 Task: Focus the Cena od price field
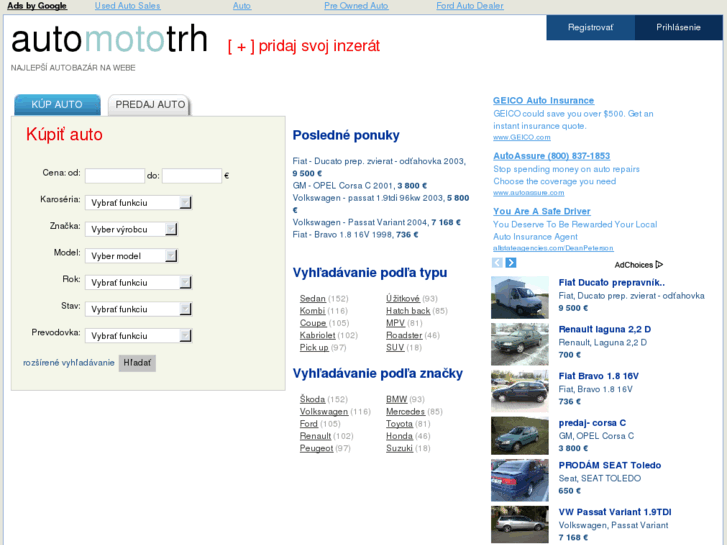(115, 176)
